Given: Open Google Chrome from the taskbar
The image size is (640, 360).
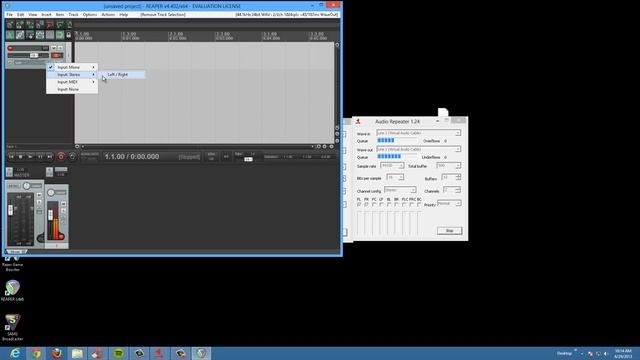Looking at the screenshot, I should coord(36,353).
